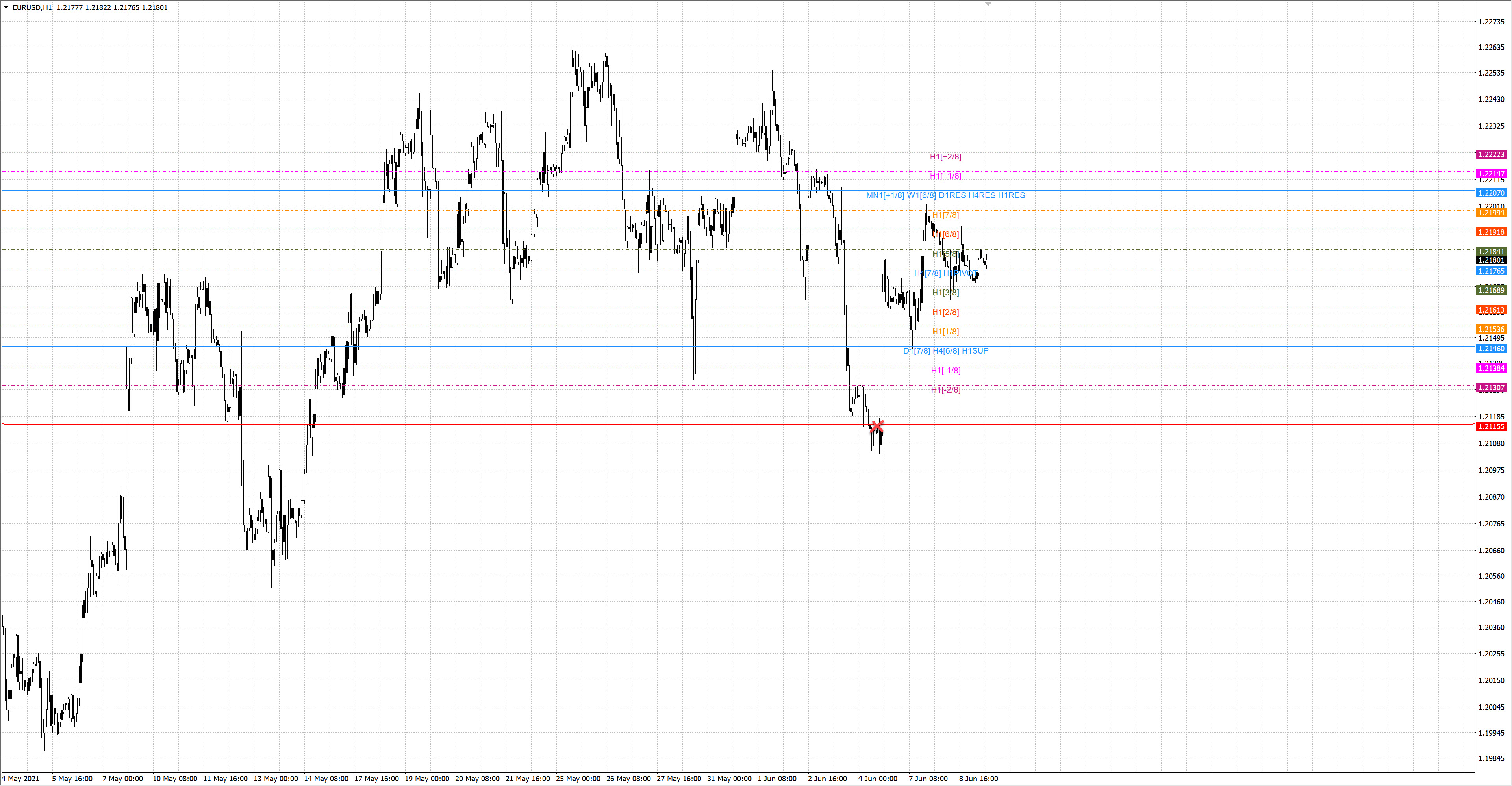Click the MN1[+1/8] W1[6/8] D1RES label

(945, 195)
